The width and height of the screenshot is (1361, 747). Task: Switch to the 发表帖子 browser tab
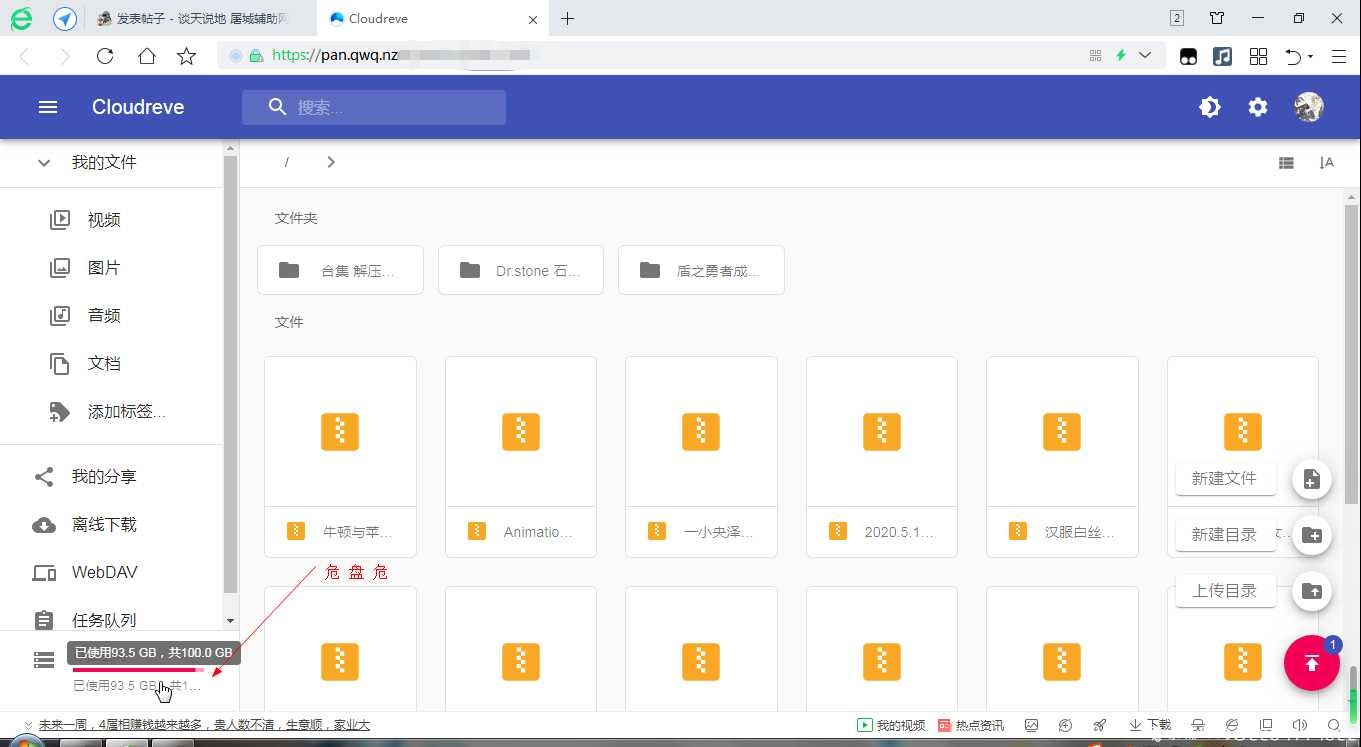click(204, 18)
